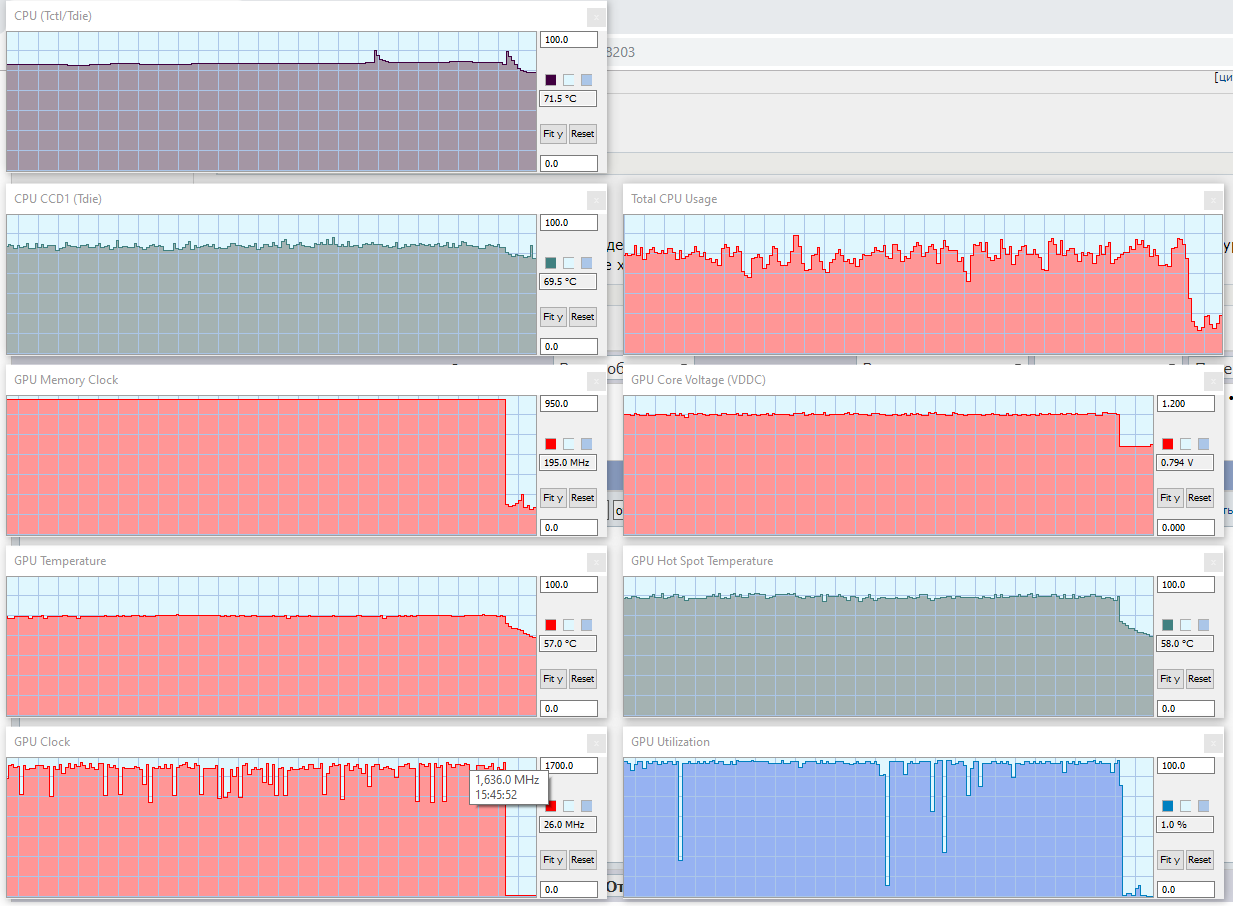Open blue grid color swatch in GPU Clock
1233x906 pixels.
586,806
